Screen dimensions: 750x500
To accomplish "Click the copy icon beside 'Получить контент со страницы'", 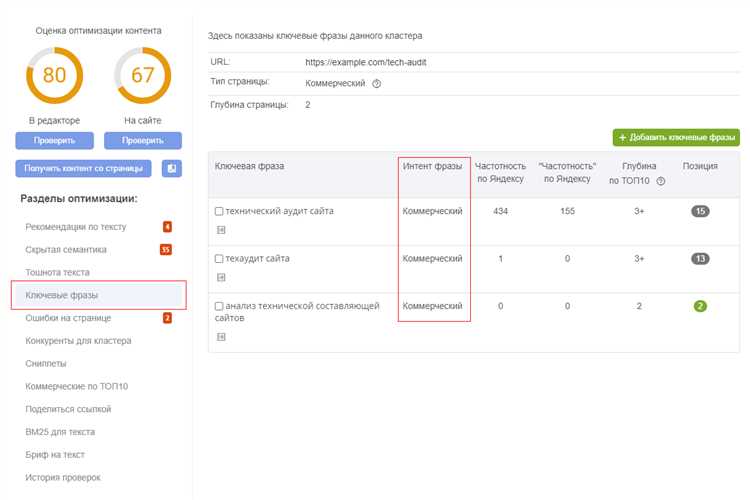I will pos(172,168).
